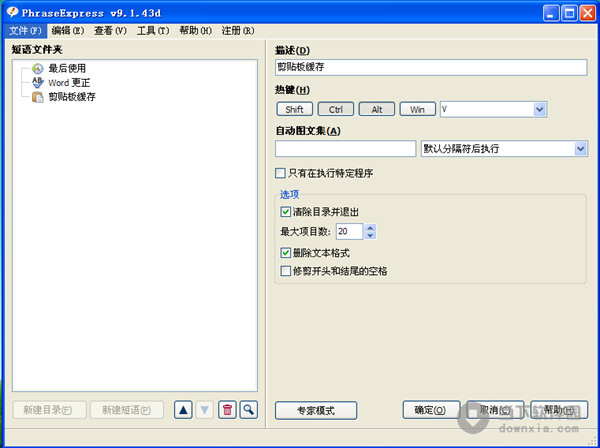This screenshot has height=448, width=600.
Task: Decrease 最大项目数 with the down spinner
Action: coord(370,235)
